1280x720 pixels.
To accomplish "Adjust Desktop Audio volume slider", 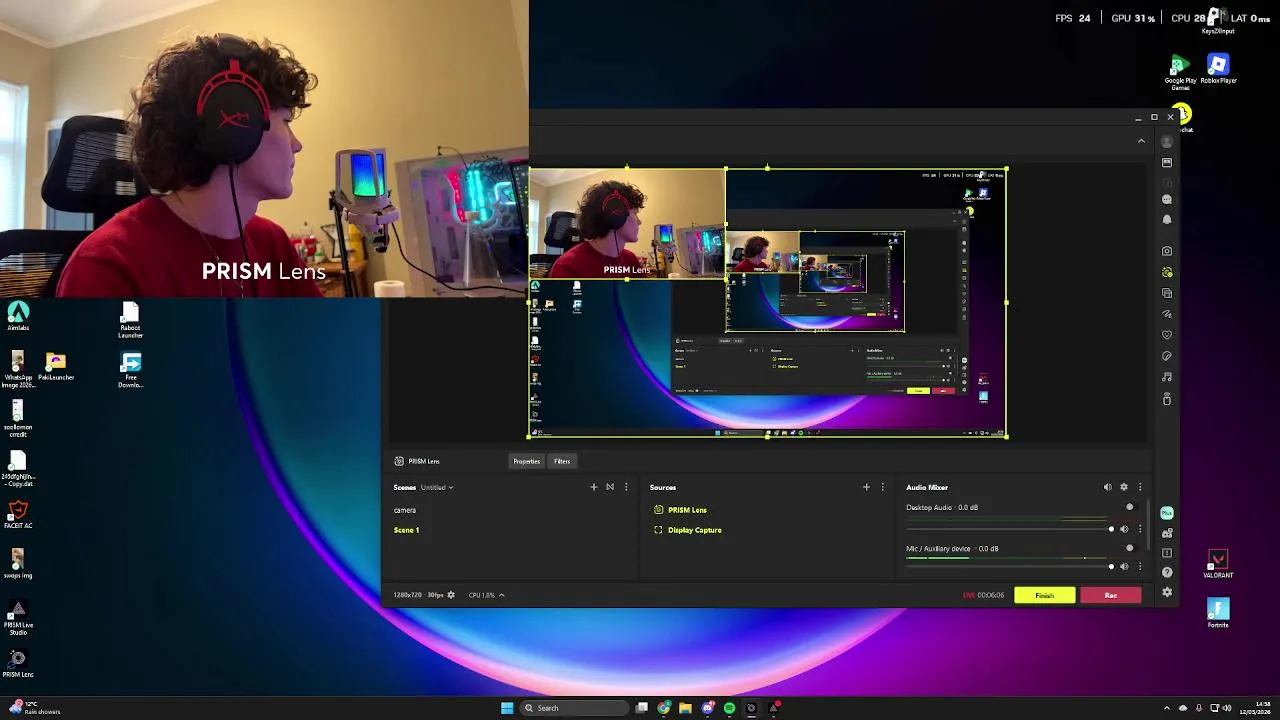I will 1010,529.
